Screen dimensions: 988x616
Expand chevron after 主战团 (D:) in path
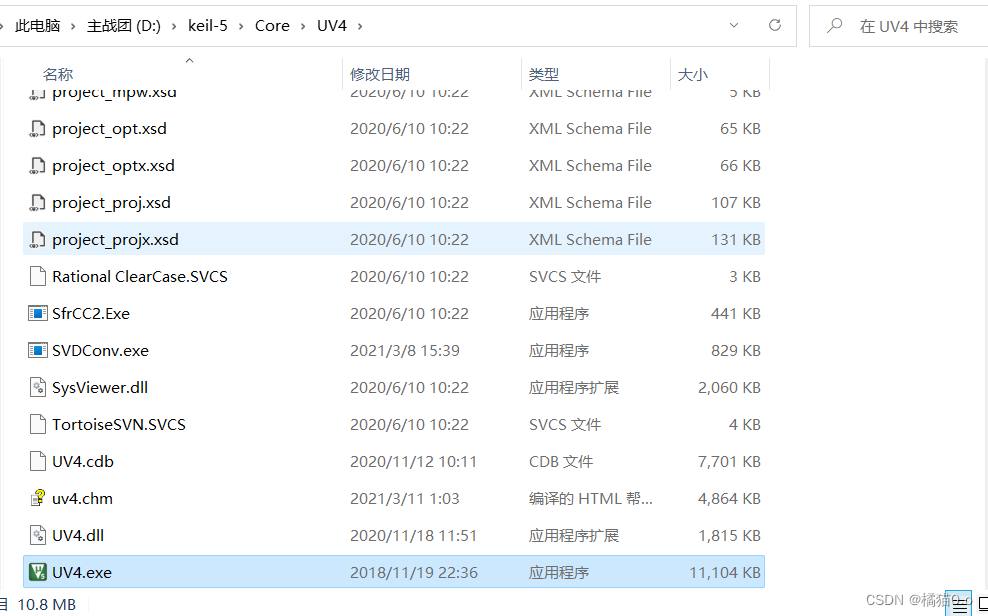click(175, 26)
